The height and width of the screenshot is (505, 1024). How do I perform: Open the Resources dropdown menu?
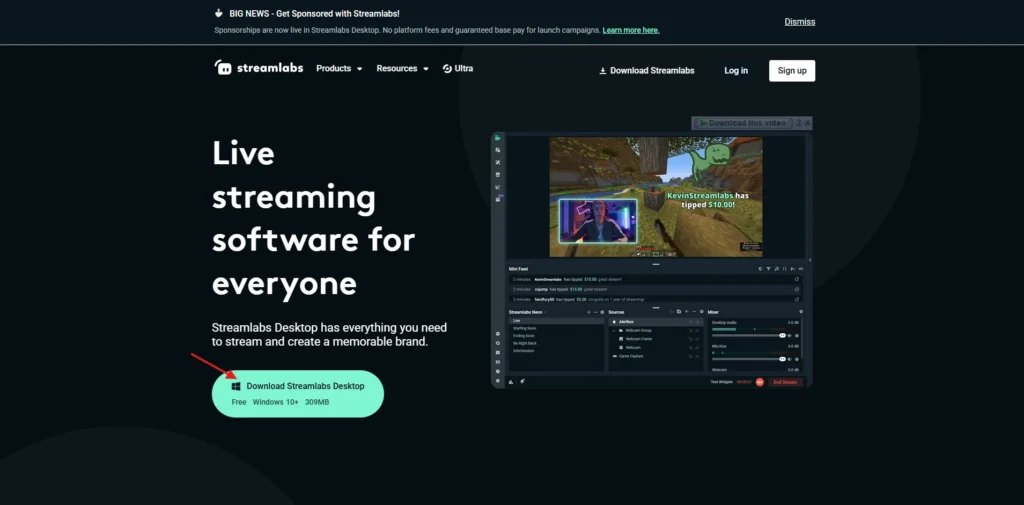[x=402, y=69]
